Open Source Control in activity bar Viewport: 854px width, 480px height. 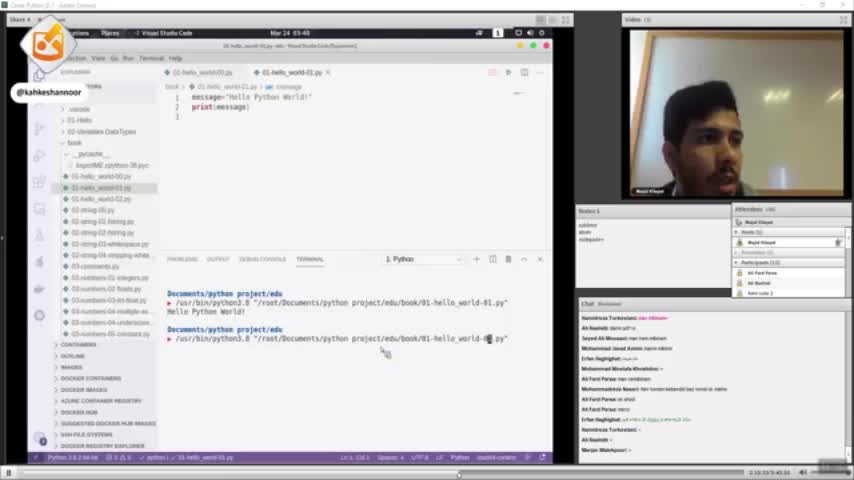tap(39, 129)
